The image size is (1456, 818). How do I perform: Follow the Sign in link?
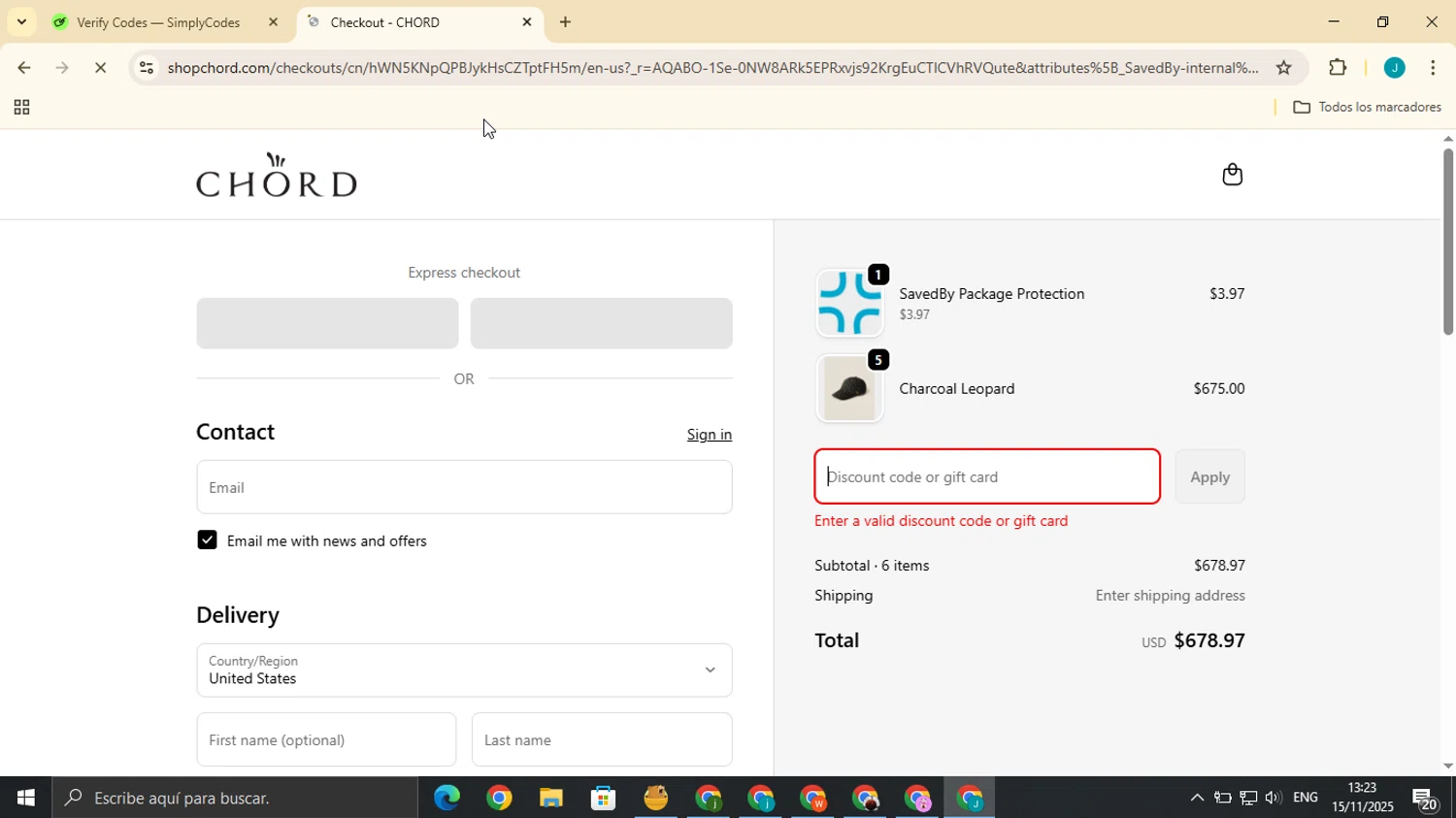tap(710, 435)
